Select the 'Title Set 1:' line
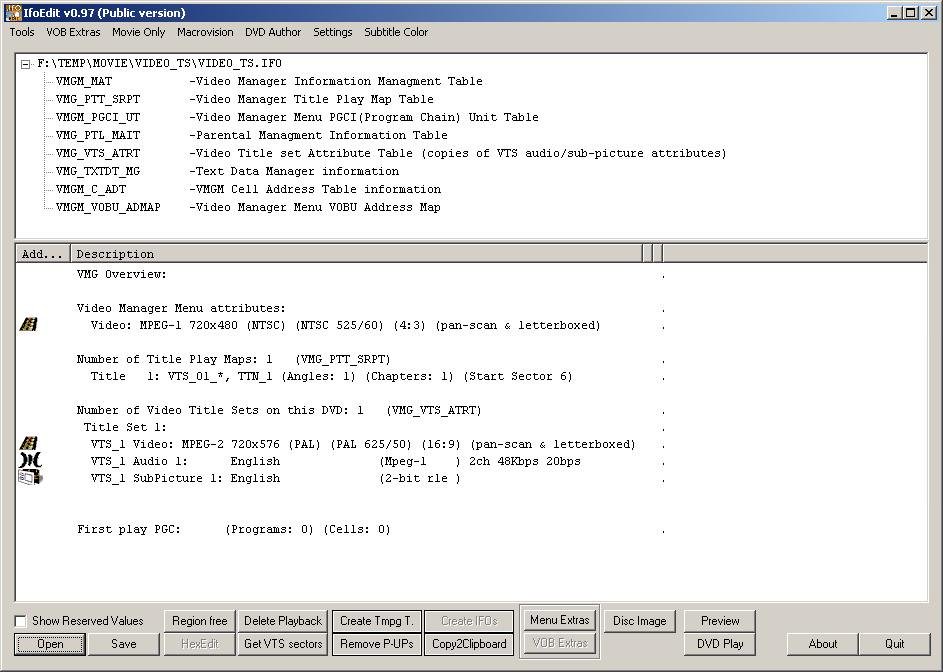Screen dimensions: 943x672 pos(125,427)
